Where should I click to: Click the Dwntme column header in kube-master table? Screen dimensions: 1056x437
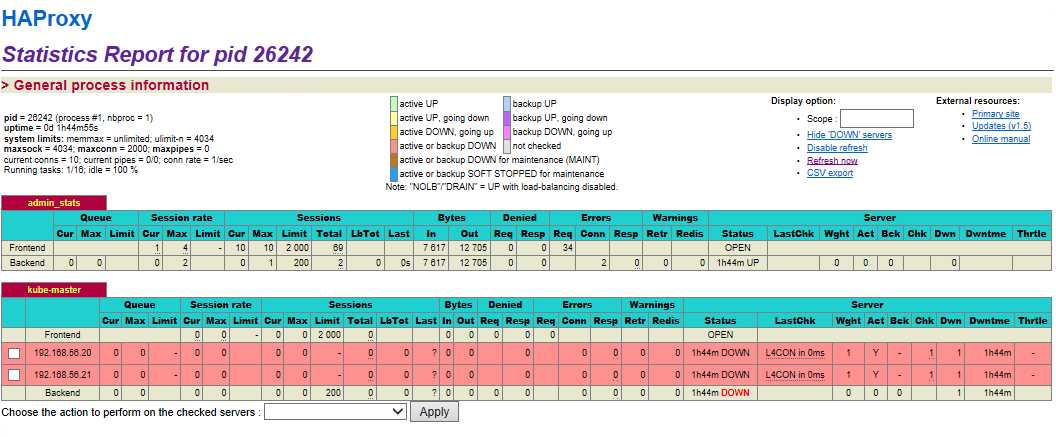pos(989,321)
